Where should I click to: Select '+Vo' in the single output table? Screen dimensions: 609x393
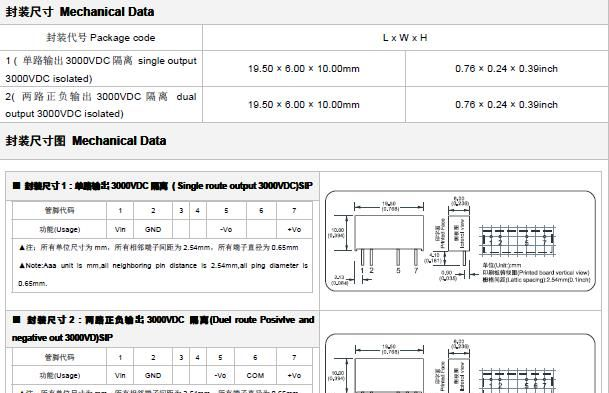(x=294, y=230)
